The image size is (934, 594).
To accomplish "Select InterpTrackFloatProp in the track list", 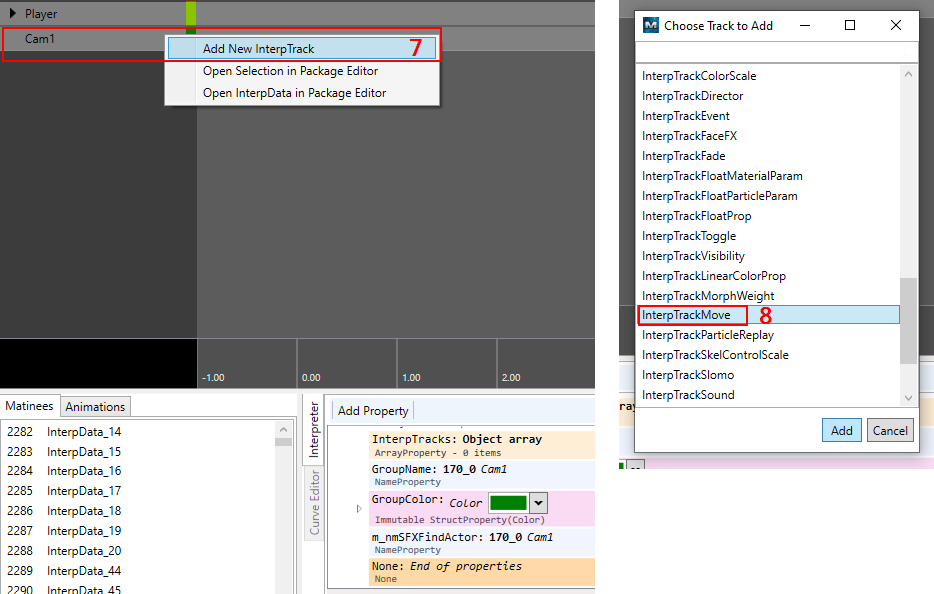I will click(696, 216).
